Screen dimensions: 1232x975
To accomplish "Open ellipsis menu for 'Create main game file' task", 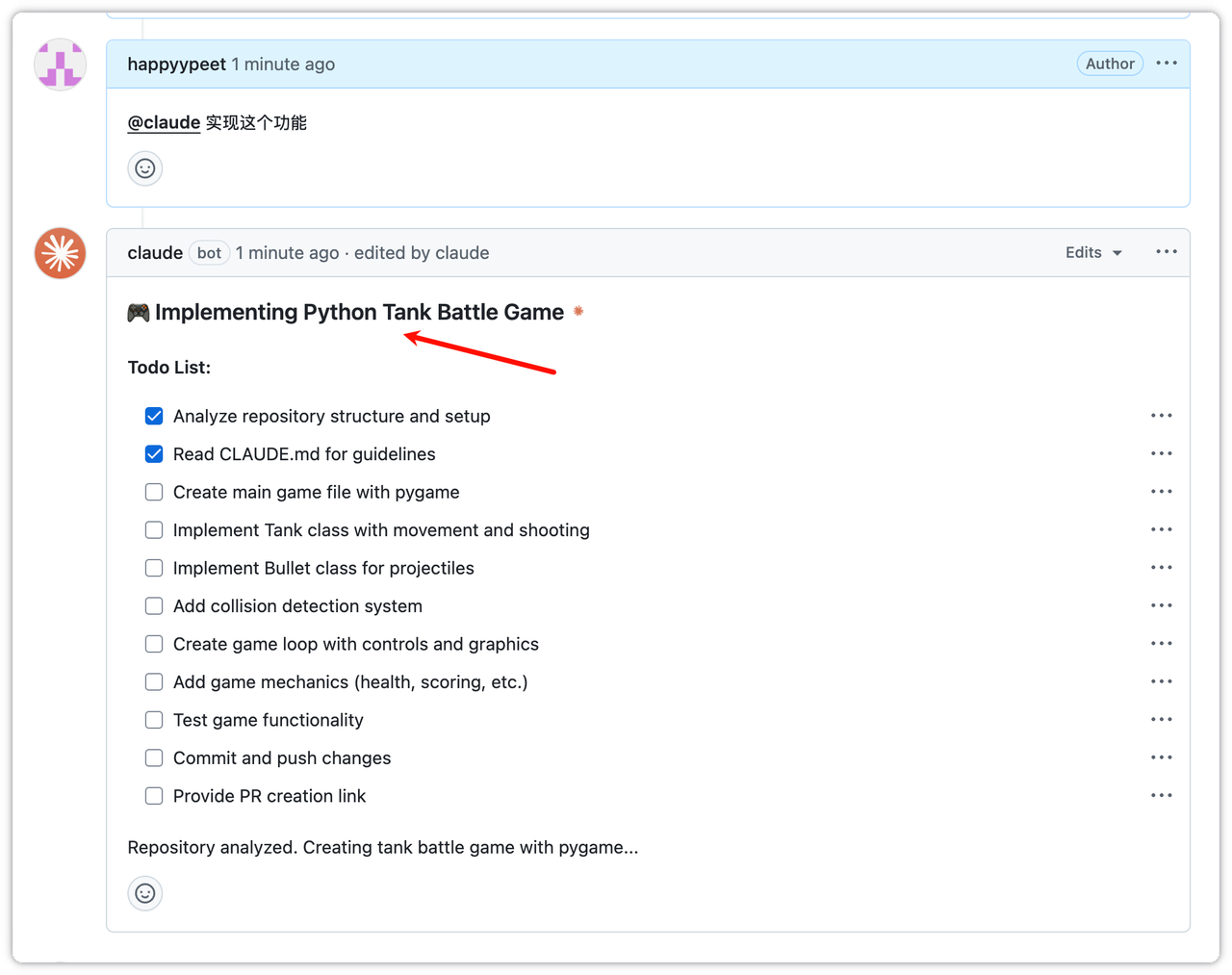I will click(1162, 492).
